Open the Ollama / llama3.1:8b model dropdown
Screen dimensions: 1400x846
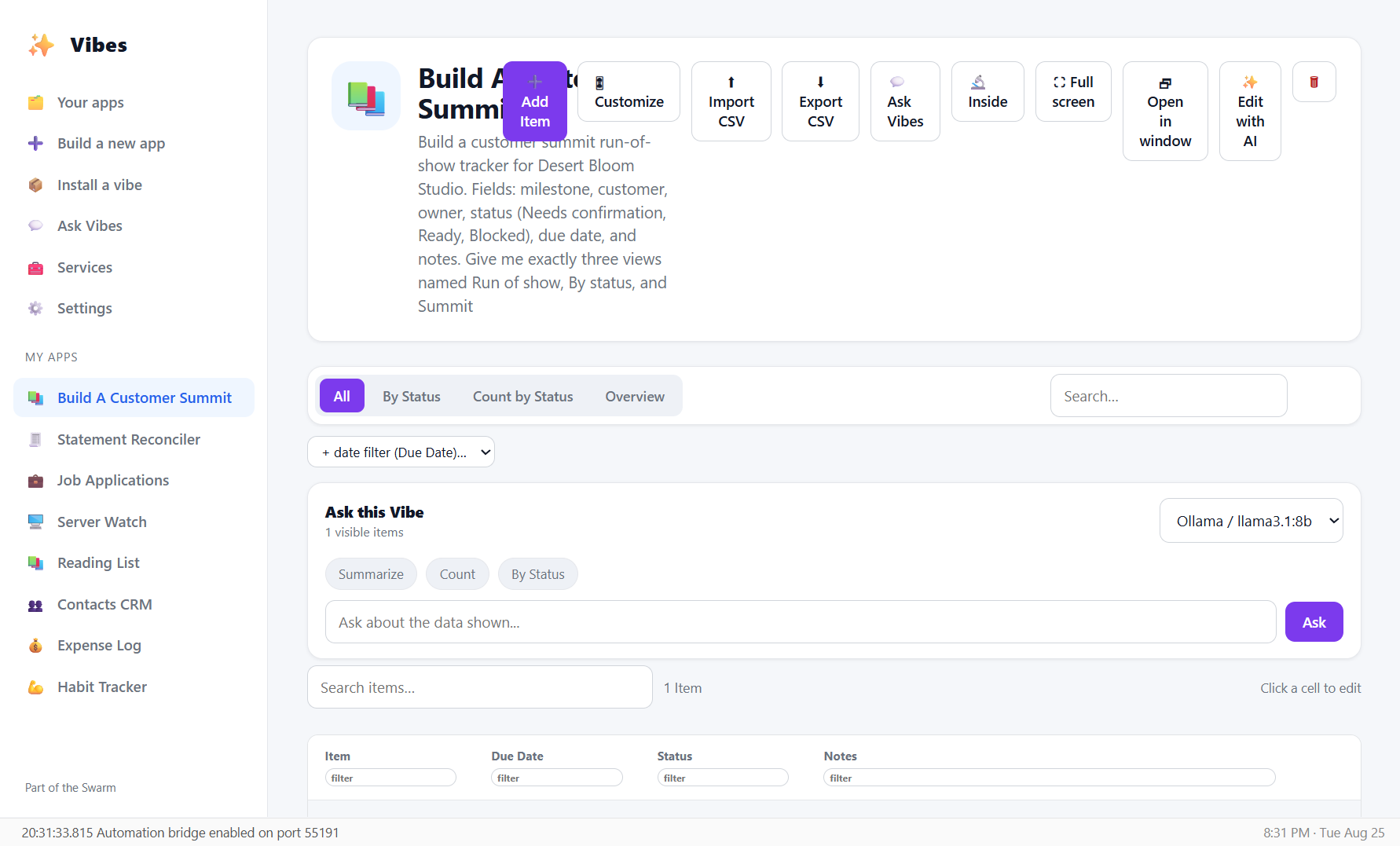click(1251, 521)
